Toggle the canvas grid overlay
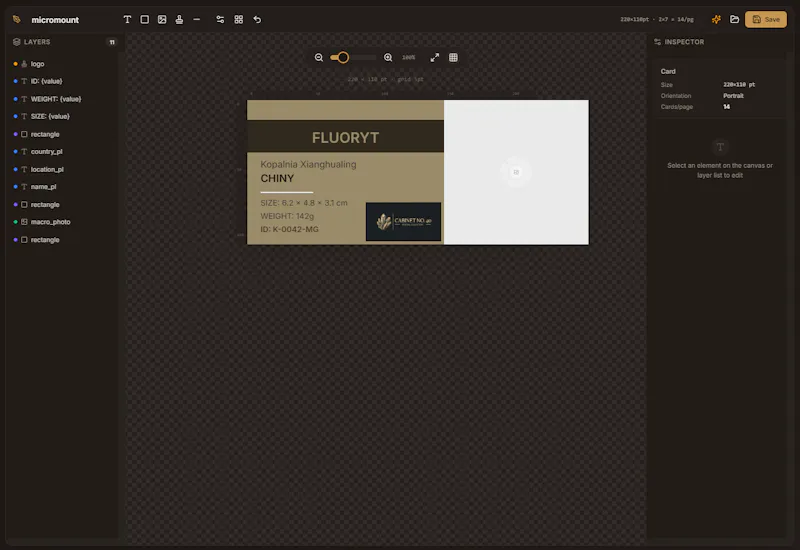Image resolution: width=800 pixels, height=550 pixels. point(453,58)
